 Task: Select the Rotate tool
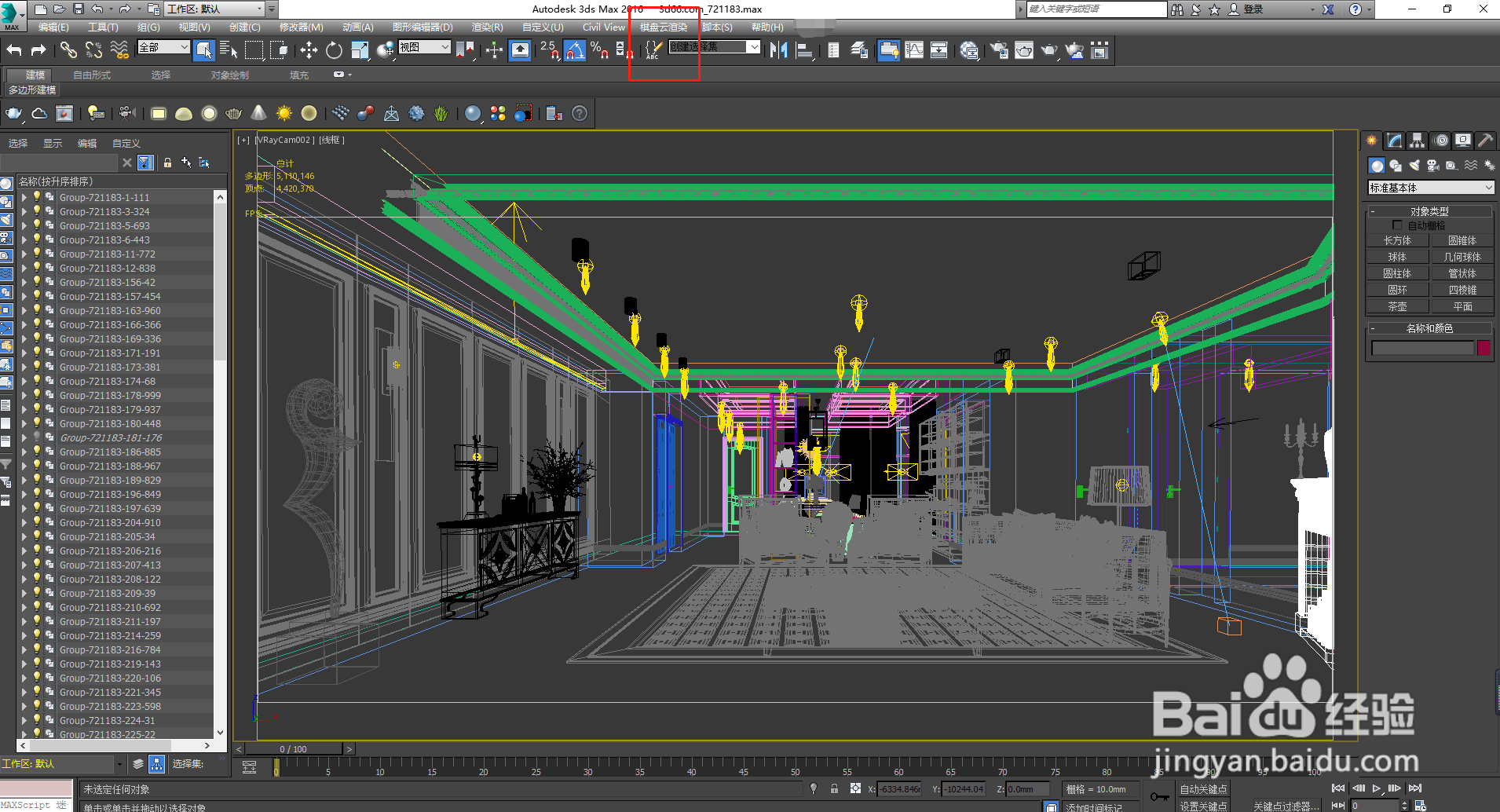[x=334, y=50]
